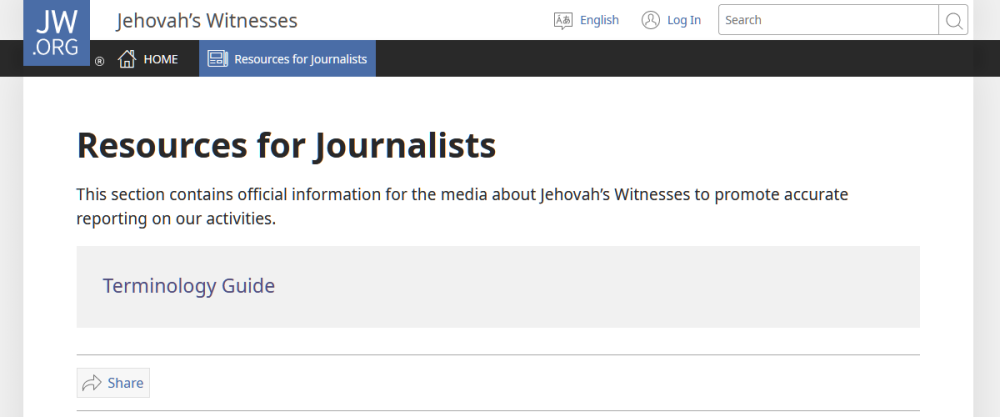Click the user profile icon beside Log In
This screenshot has height=417, width=1000.
[651, 20]
